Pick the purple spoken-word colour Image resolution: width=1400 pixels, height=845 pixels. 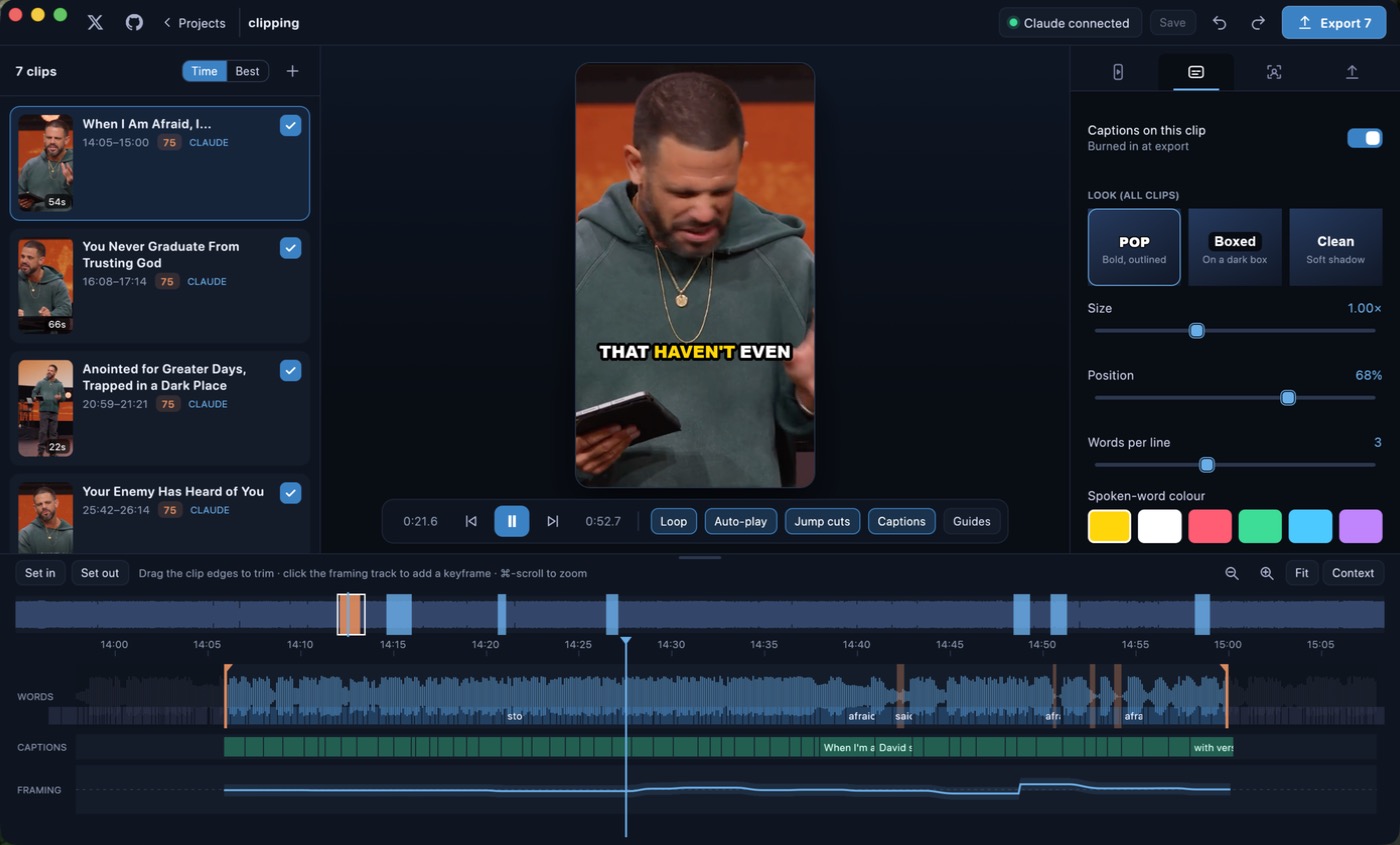[x=1360, y=526]
